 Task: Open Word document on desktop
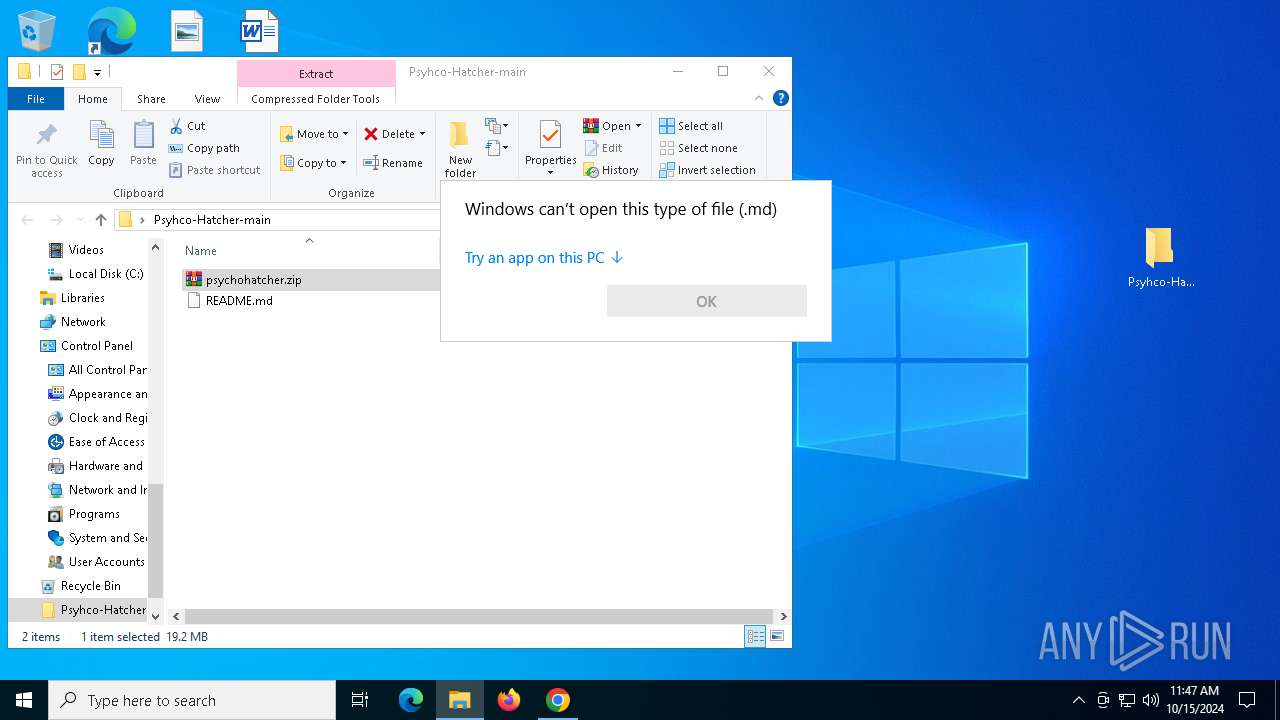[x=259, y=31]
